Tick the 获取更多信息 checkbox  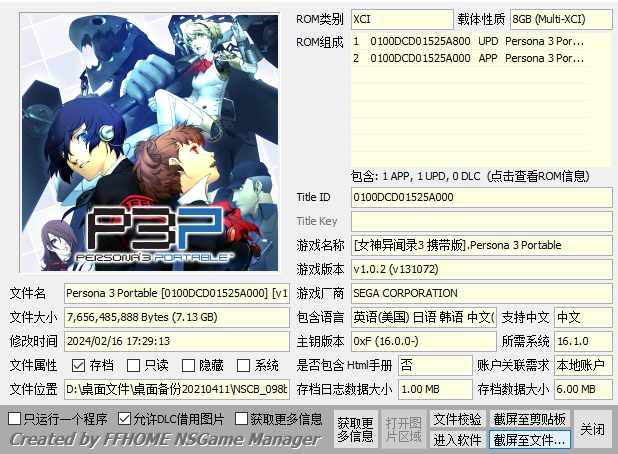click(x=241, y=419)
